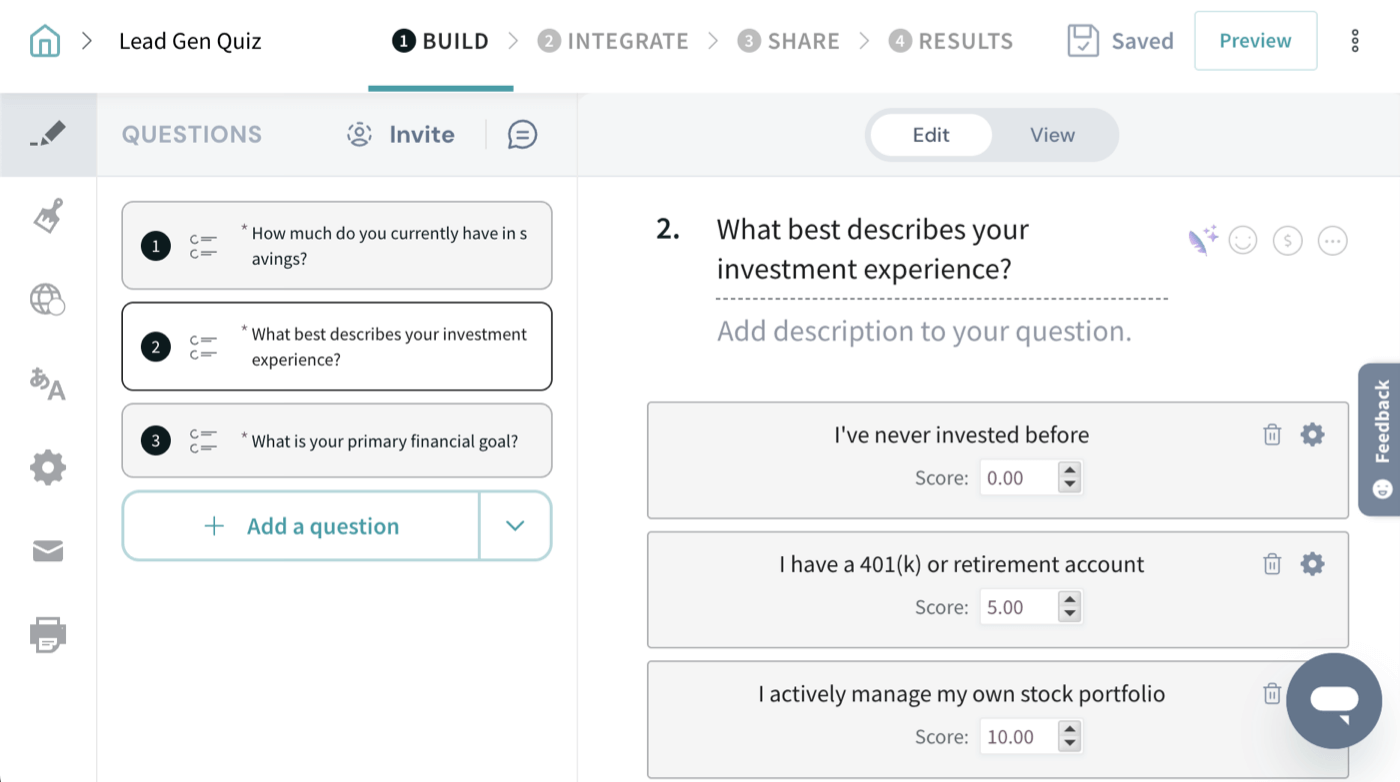Click the smiley emoji icon beside question

click(x=1243, y=240)
